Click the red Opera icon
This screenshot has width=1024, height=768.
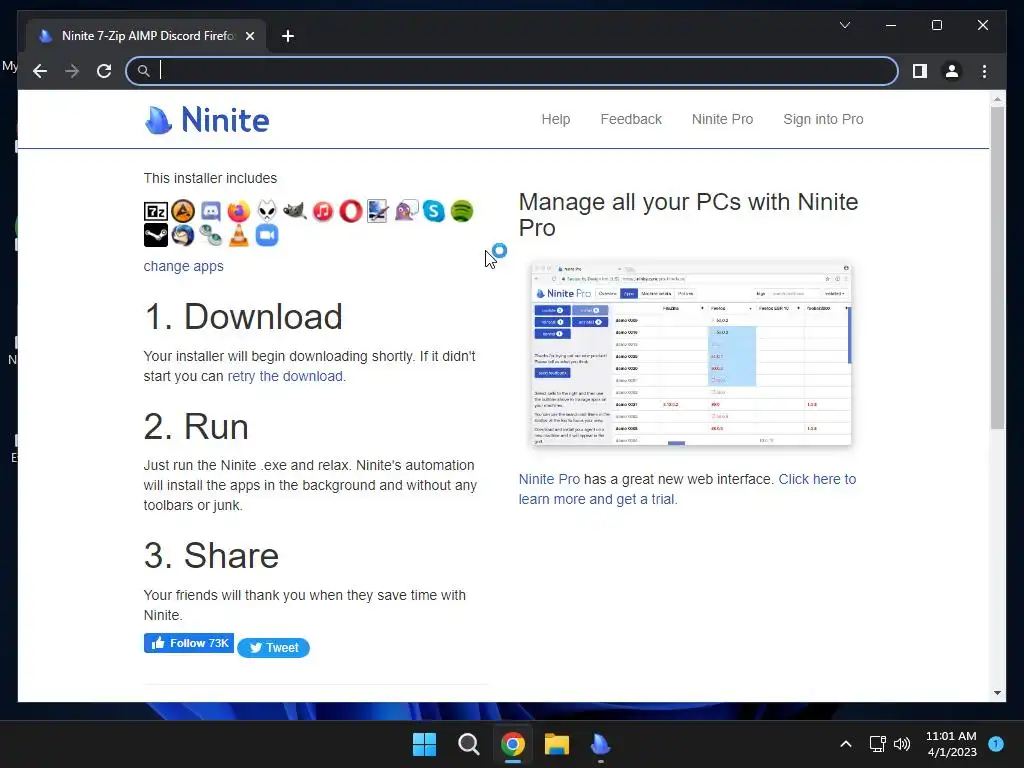(x=351, y=211)
